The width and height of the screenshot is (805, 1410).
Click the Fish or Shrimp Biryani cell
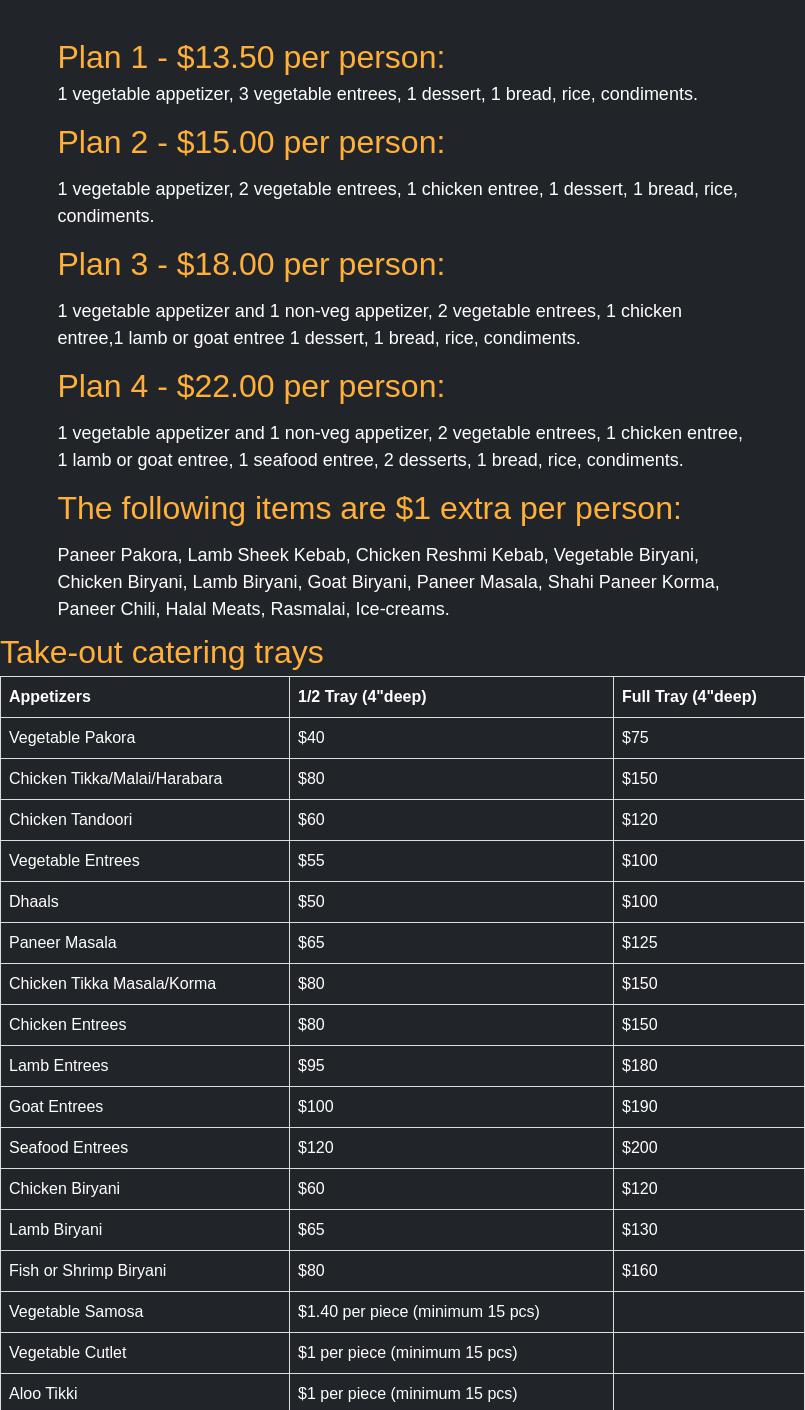tap(88, 1270)
